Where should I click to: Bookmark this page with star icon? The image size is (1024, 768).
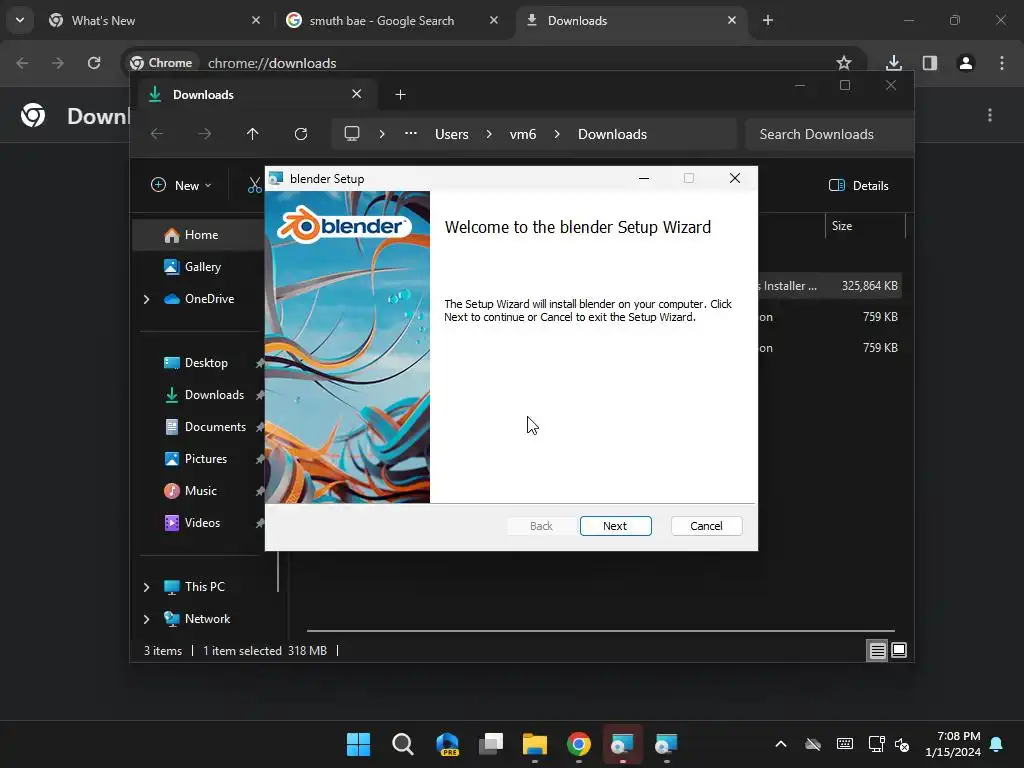[x=843, y=63]
